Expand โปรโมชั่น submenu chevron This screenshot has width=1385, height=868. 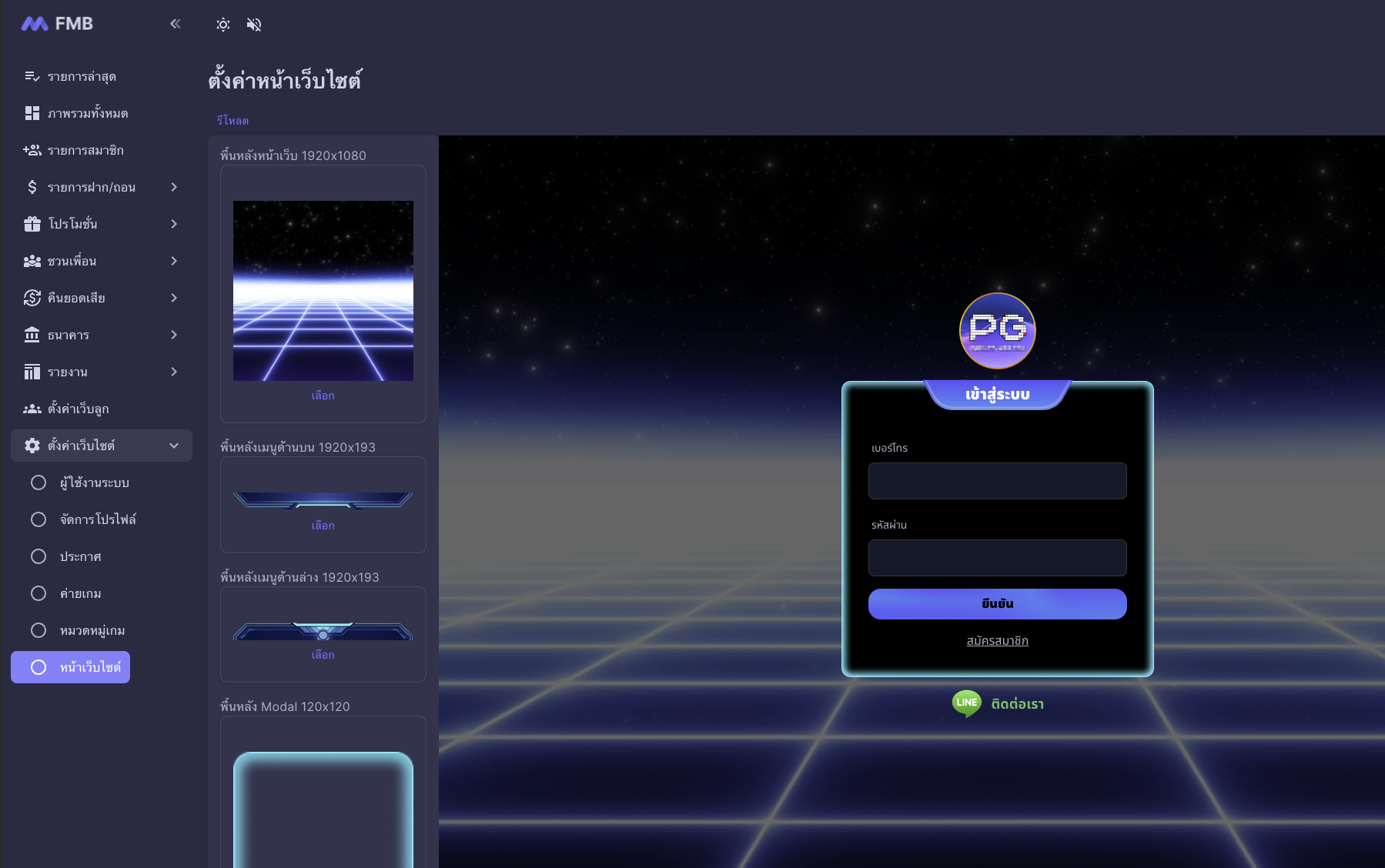coord(174,224)
